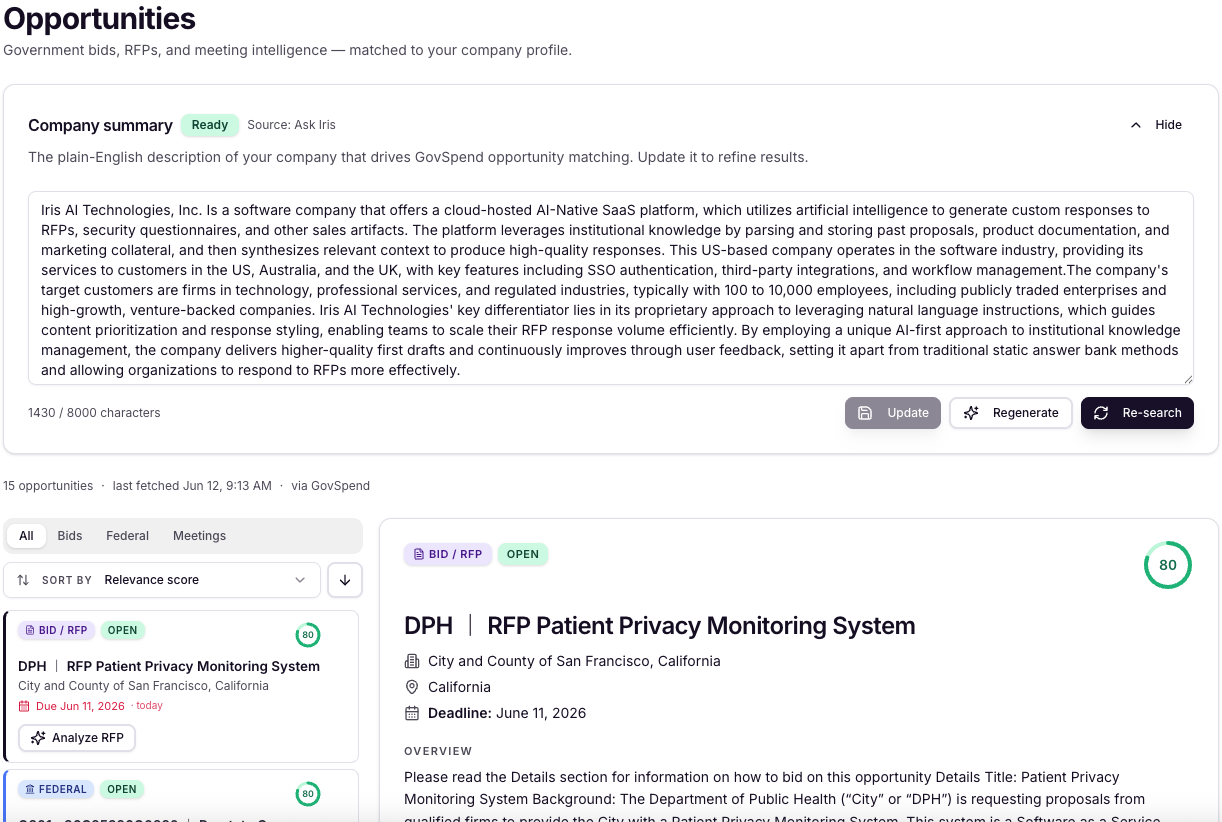Click the Analyze RFP button
Viewport: 1222px width, 822px height.
(77, 738)
